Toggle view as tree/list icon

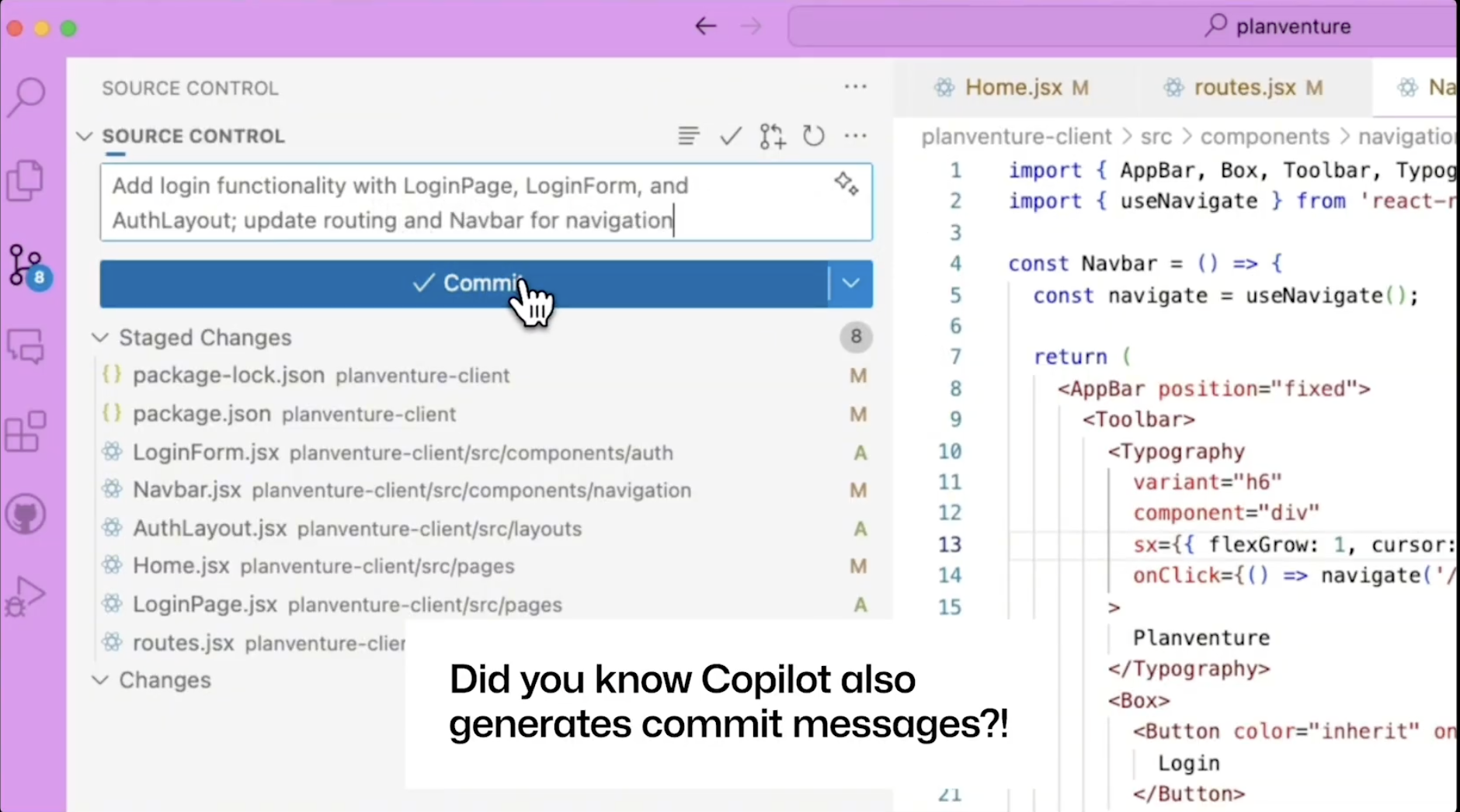pos(688,137)
